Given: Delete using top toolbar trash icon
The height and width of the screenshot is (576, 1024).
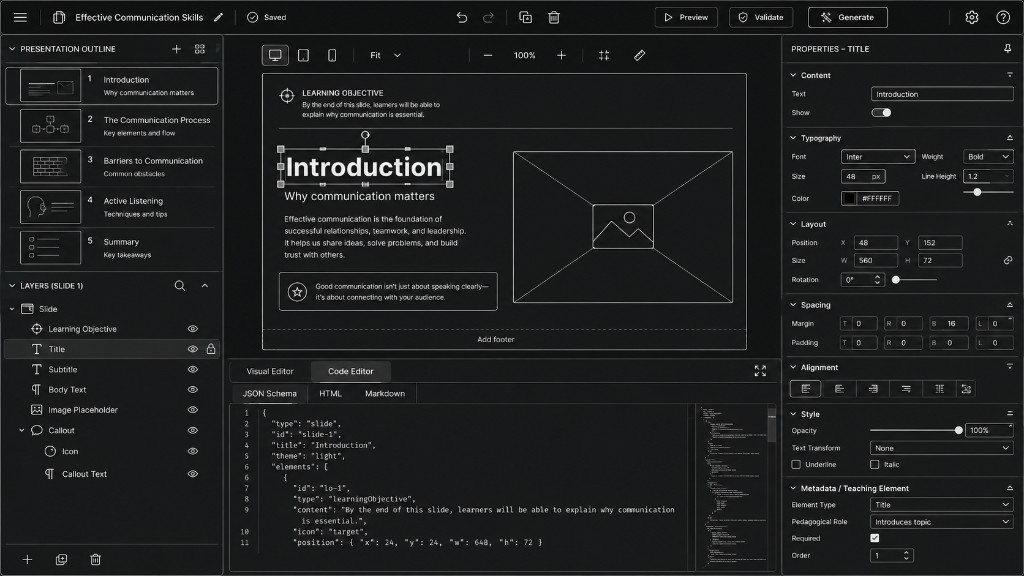Looking at the screenshot, I should 554,18.
